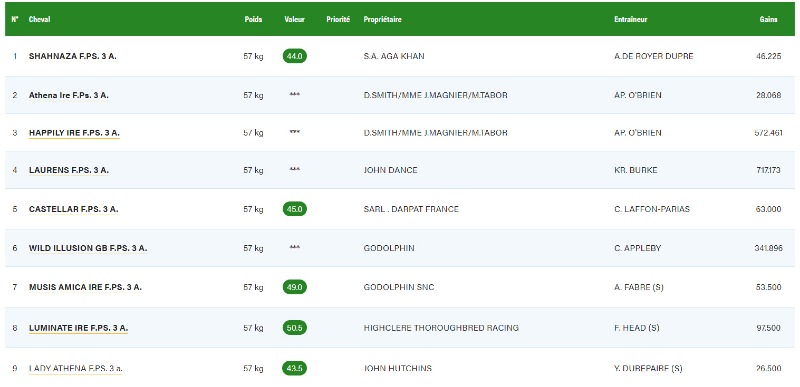Select MUSIS AMICA IRE F.PS. 3 A.
The image size is (800, 387).
click(85, 287)
